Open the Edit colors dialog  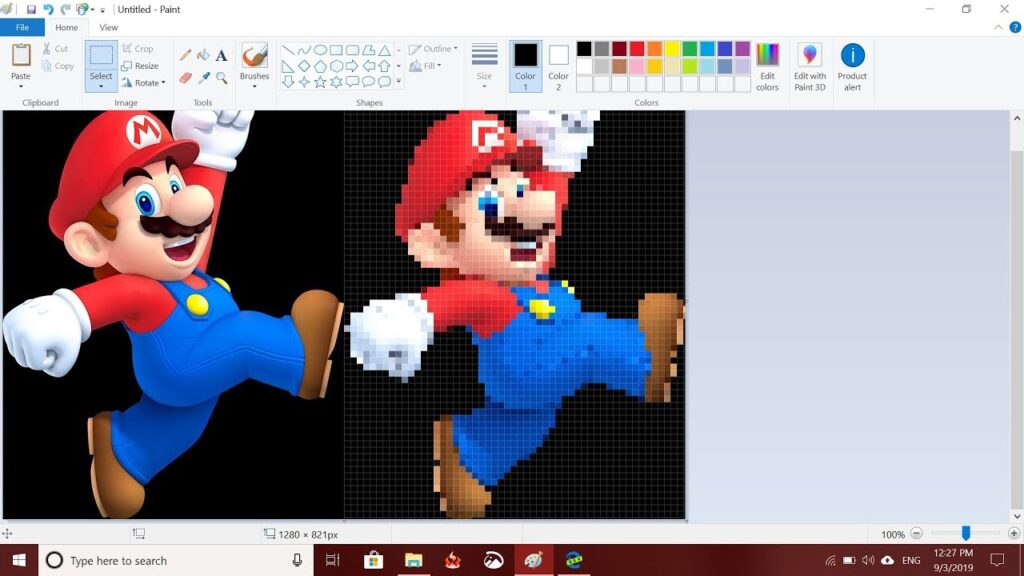tap(767, 66)
